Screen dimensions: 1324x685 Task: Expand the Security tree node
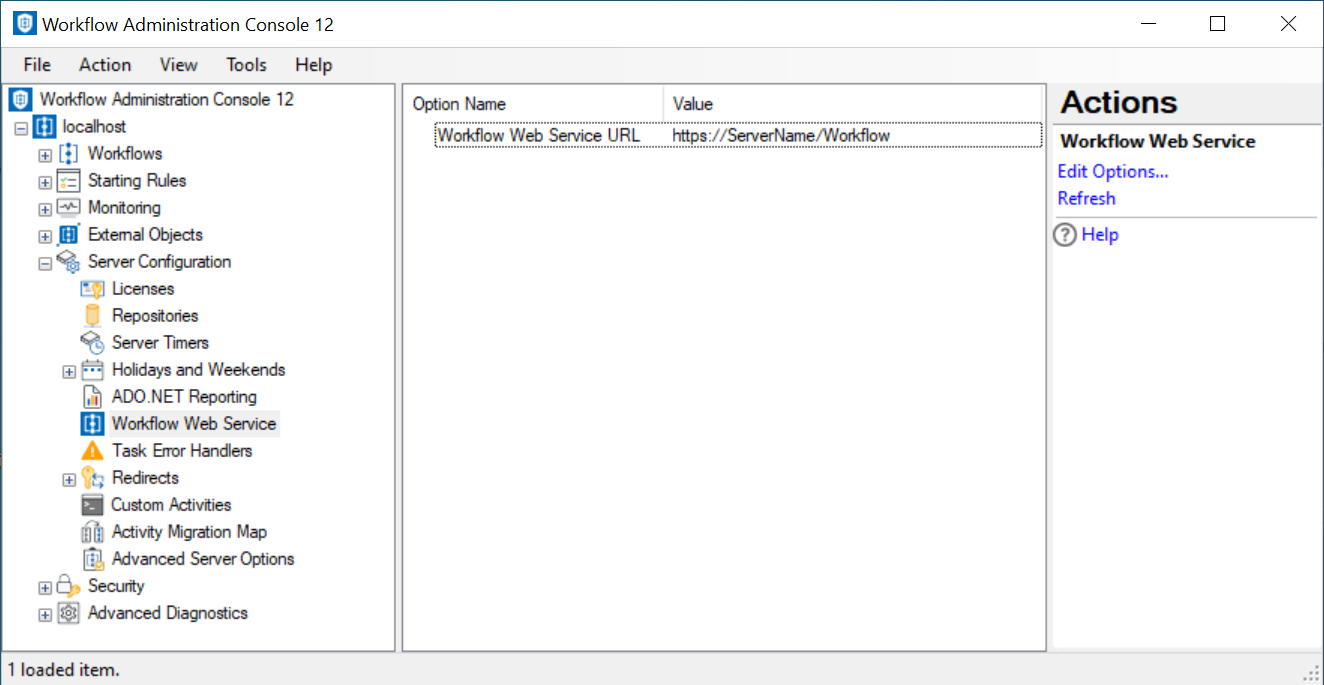click(45, 587)
